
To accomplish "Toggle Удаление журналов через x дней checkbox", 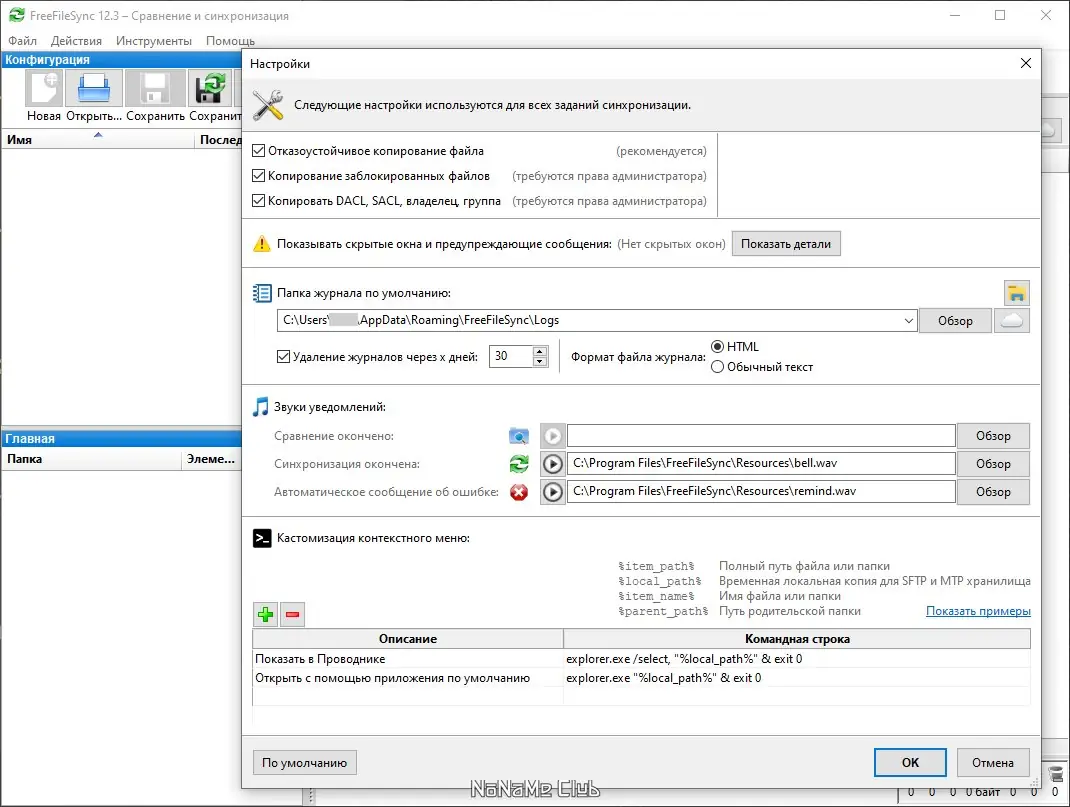I will (x=283, y=356).
